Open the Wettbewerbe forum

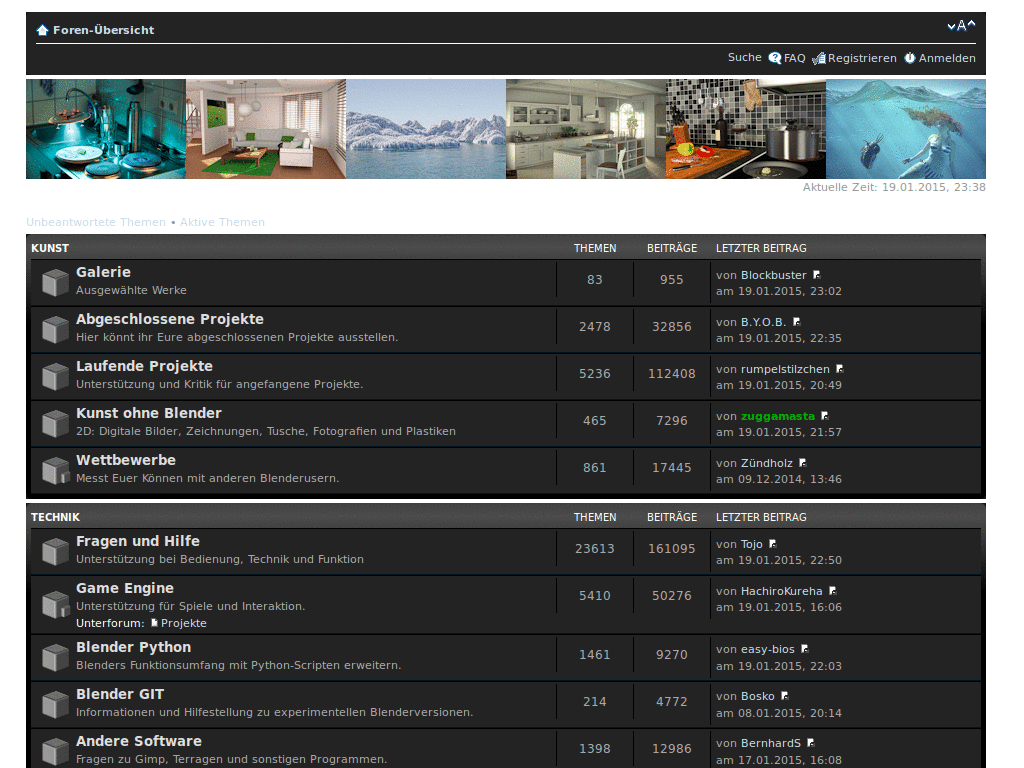point(126,460)
